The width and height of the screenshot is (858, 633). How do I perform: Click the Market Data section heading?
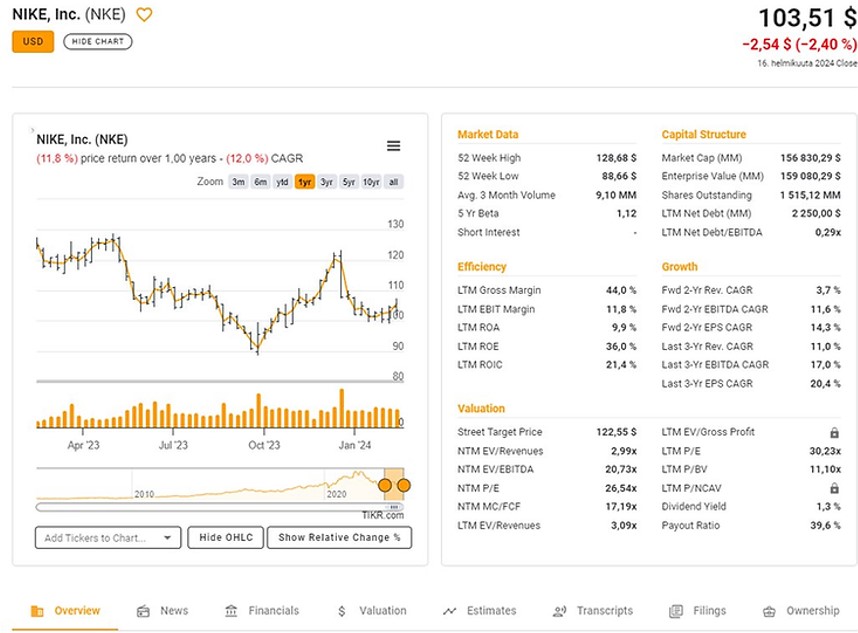click(x=488, y=135)
